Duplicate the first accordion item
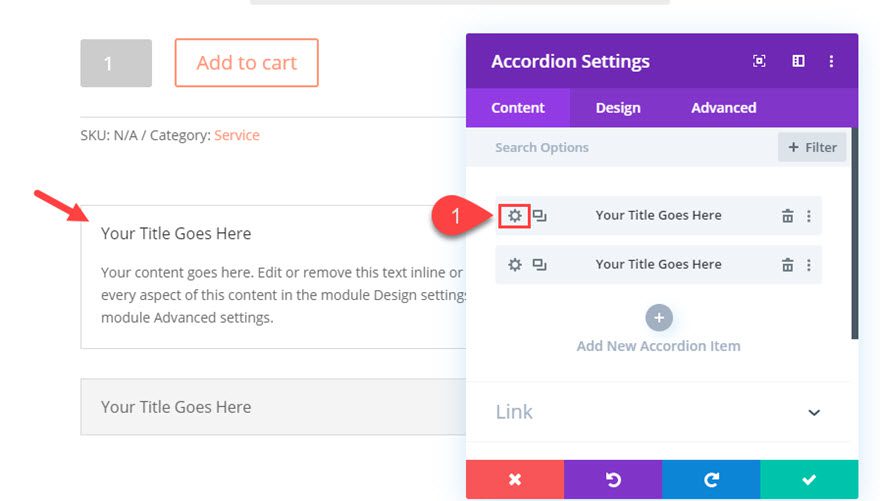 point(539,216)
